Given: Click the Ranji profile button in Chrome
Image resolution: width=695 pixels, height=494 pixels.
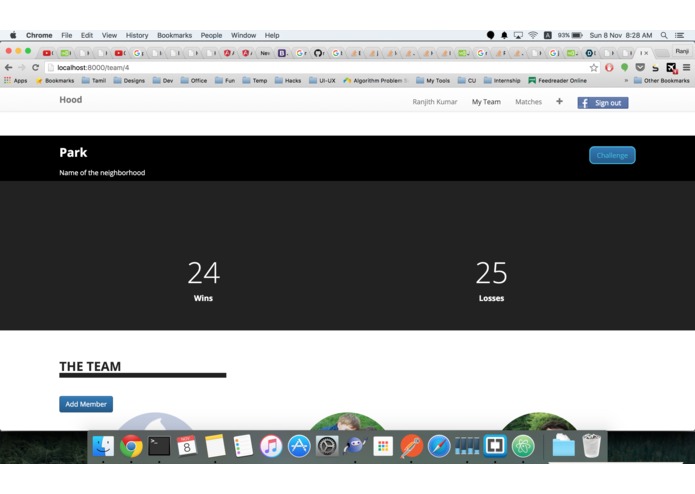Looking at the screenshot, I should [x=682, y=51].
